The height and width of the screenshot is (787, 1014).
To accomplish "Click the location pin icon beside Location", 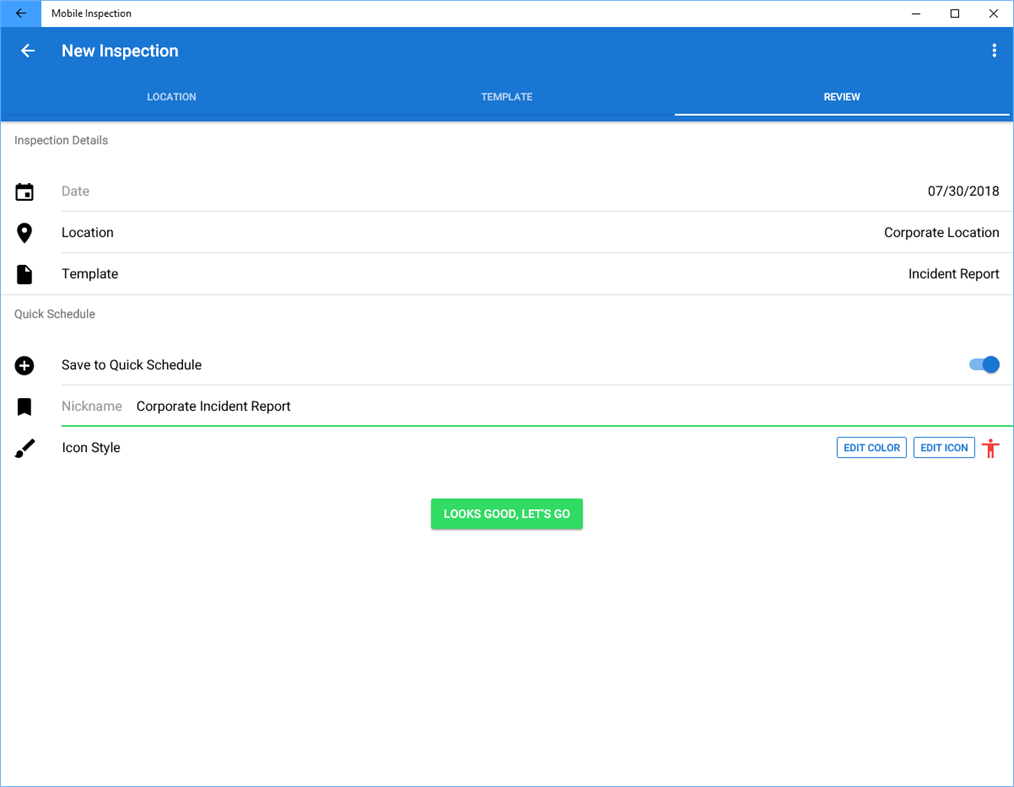I will [24, 232].
